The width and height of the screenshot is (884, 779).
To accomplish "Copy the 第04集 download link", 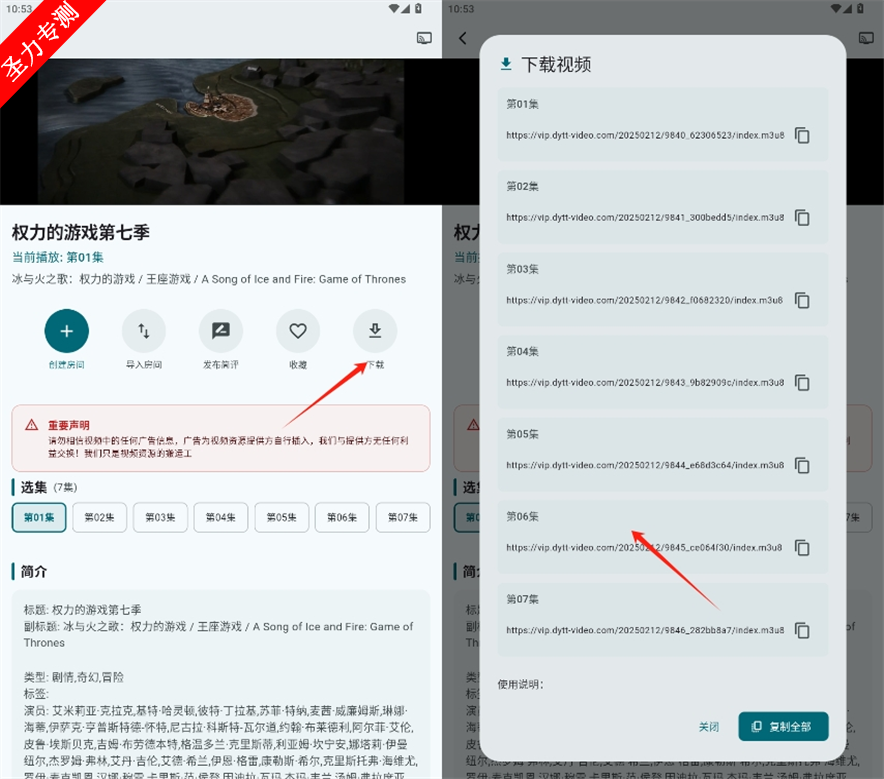I will coord(802,383).
